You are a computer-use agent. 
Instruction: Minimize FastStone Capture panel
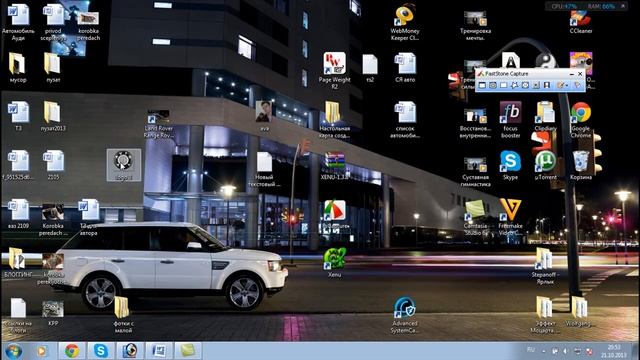[x=571, y=74]
